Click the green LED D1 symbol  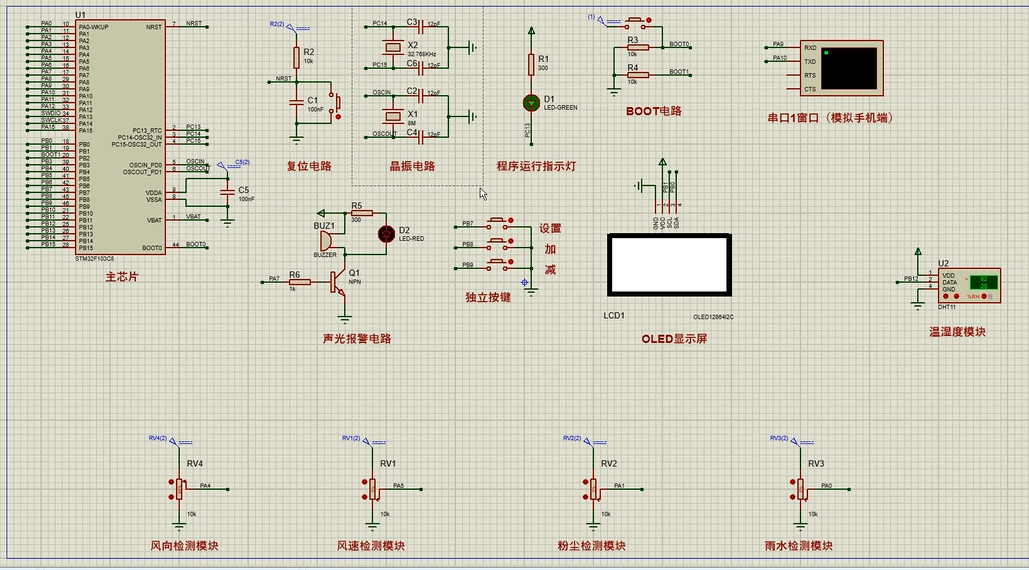click(532, 103)
